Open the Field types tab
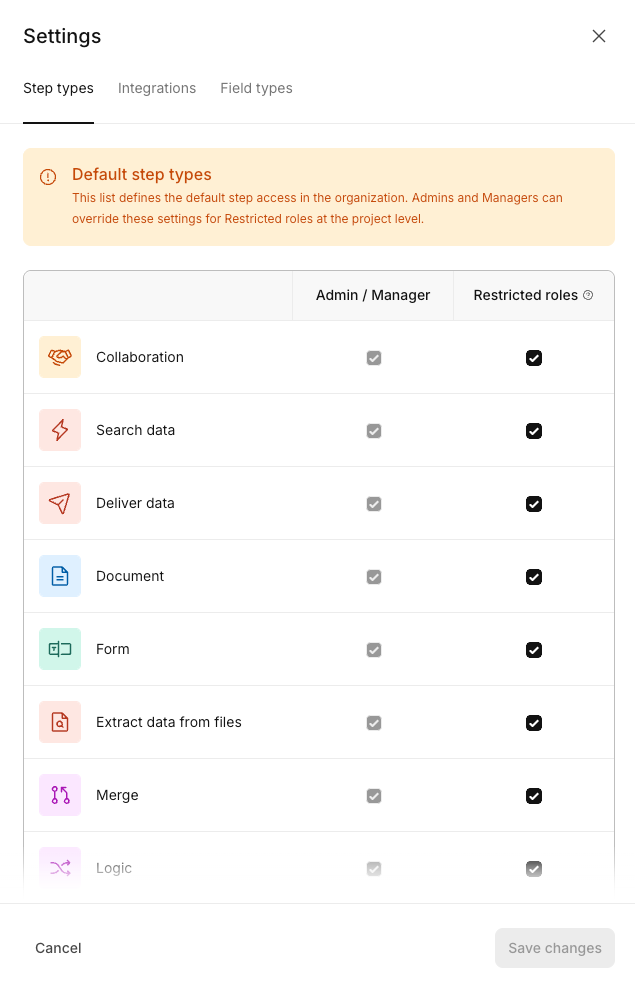The width and height of the screenshot is (635, 987). [x=256, y=88]
